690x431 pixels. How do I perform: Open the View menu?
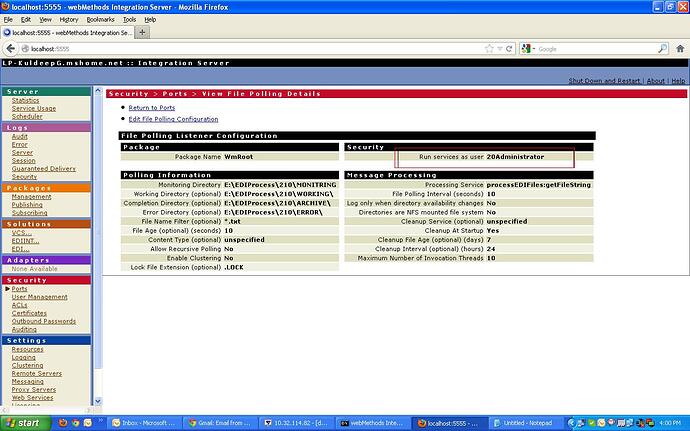45,19
